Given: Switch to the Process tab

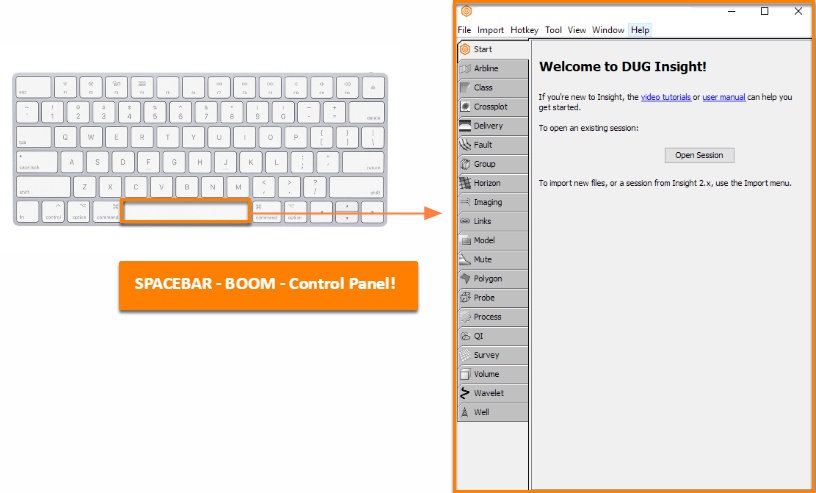Looking at the screenshot, I should (493, 317).
